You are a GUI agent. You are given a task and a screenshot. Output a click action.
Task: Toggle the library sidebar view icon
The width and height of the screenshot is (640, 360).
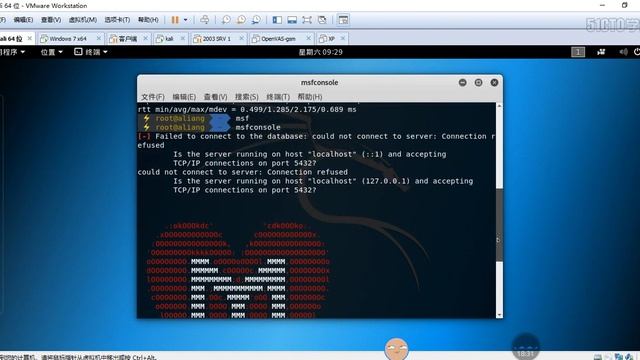pyautogui.click(x=277, y=20)
